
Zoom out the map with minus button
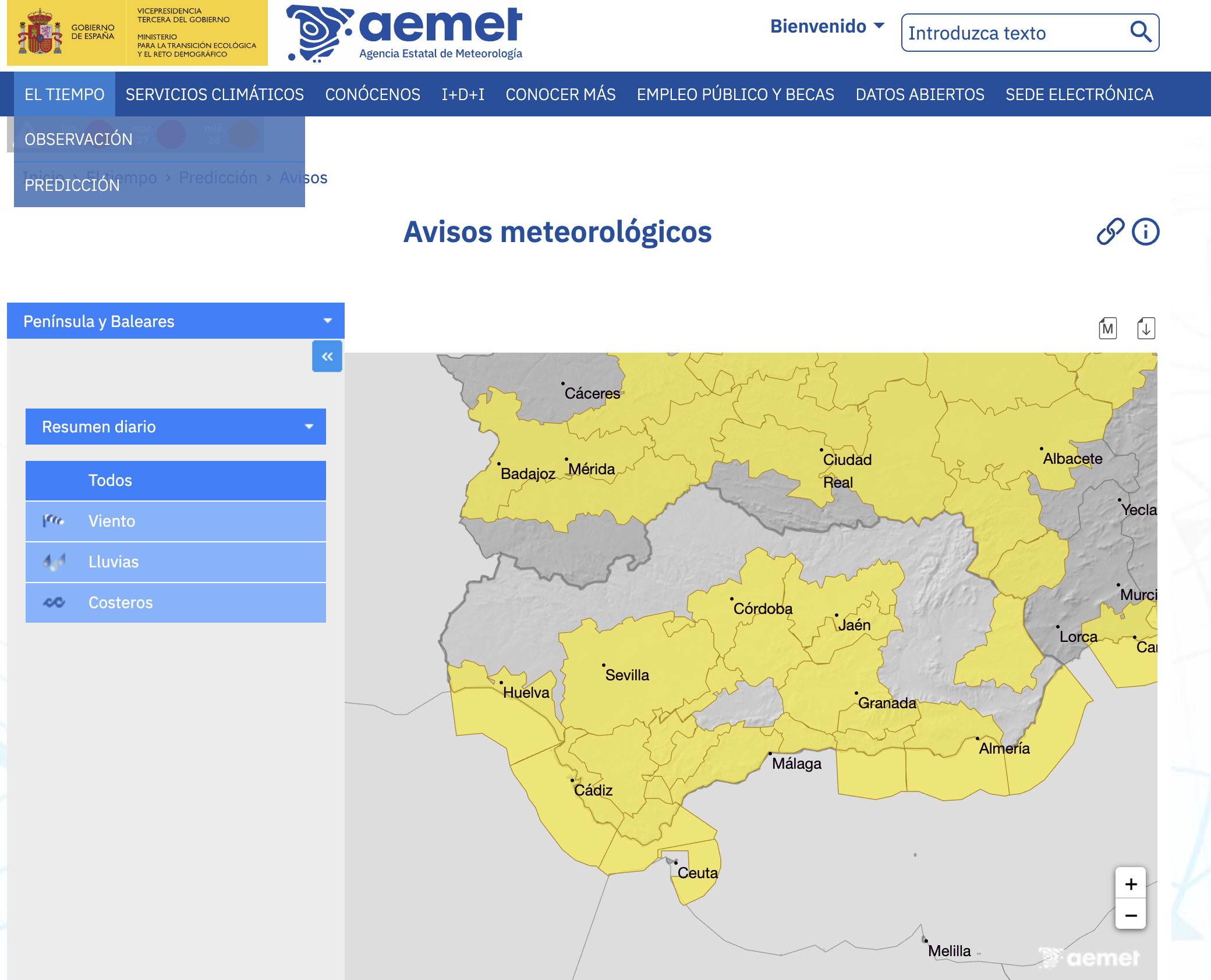pyautogui.click(x=1131, y=915)
